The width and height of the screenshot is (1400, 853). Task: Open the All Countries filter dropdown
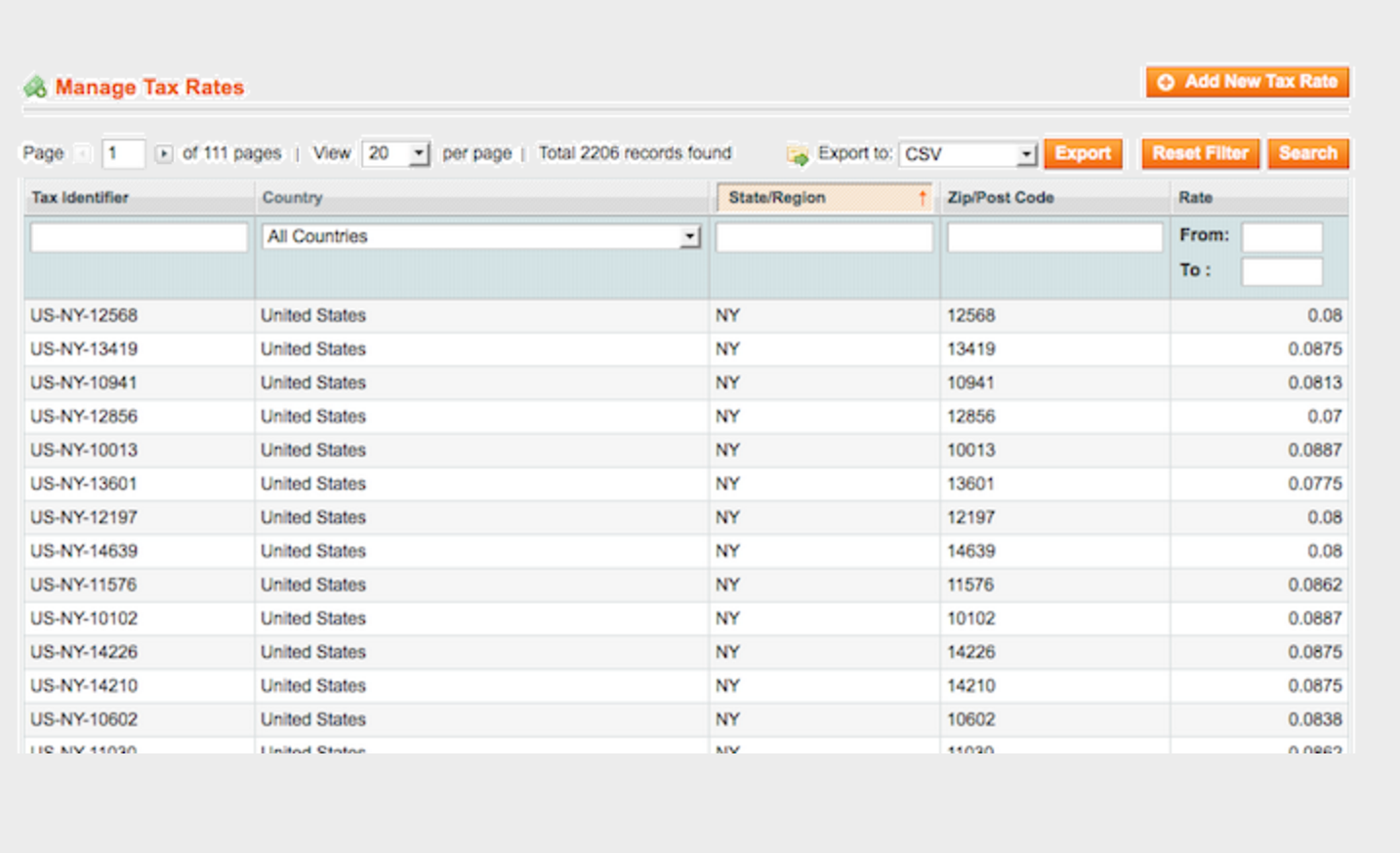pyautogui.click(x=481, y=236)
